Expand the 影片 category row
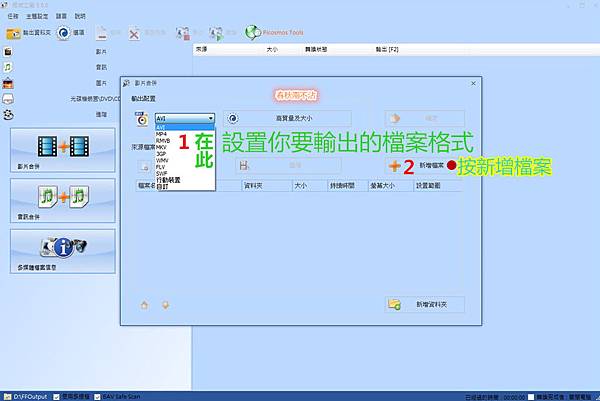 101,51
